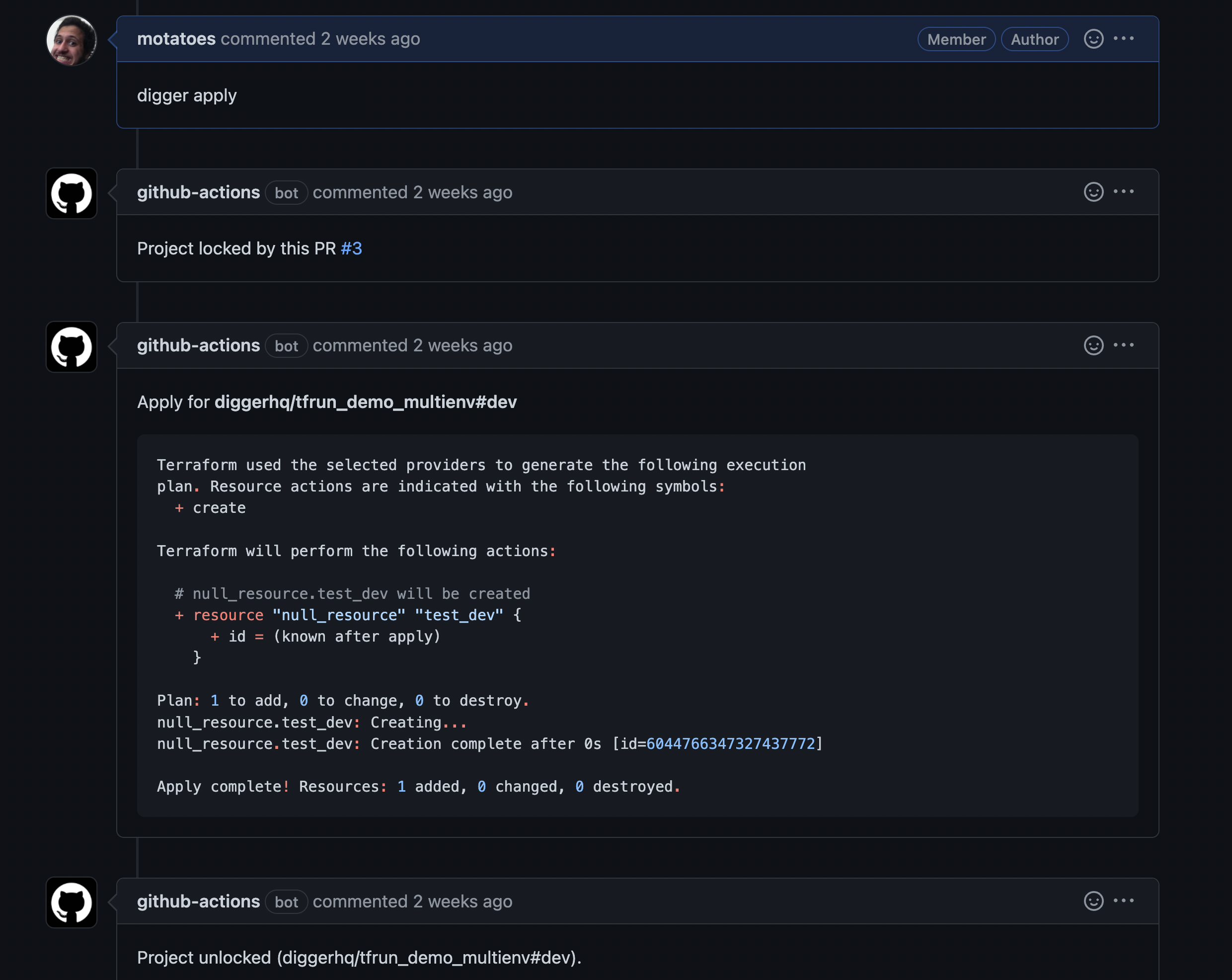
Task: Open motatoes profile username link
Action: 176,39
